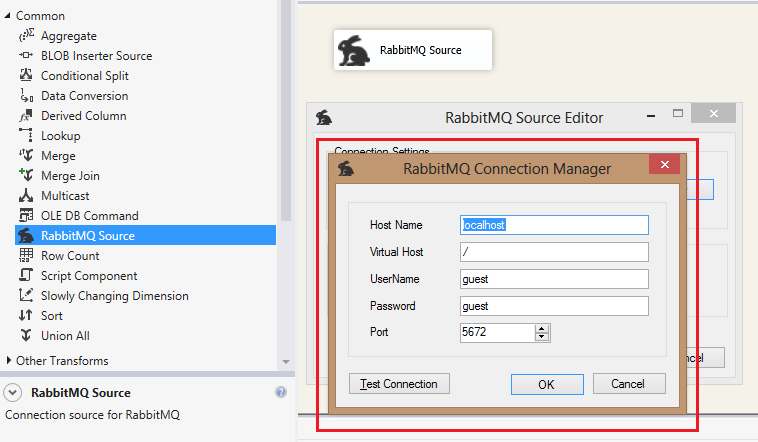Collapse the Common toolbox section
Screen dimensions: 758x442
(8, 16)
